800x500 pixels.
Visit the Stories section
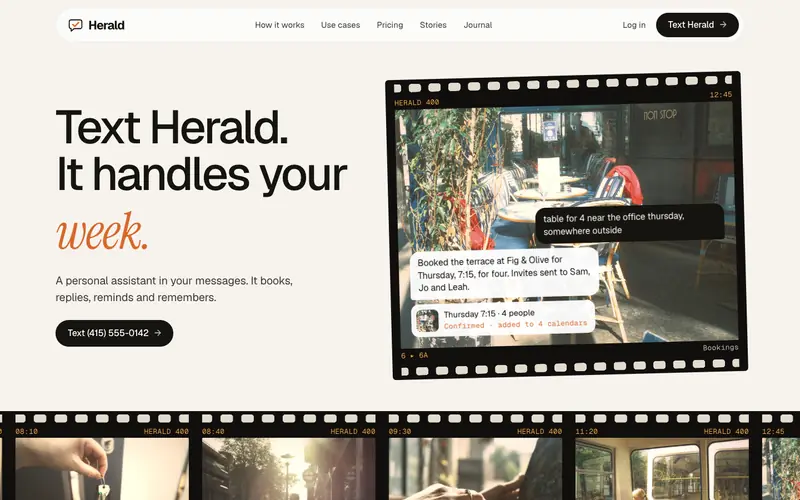pos(433,25)
